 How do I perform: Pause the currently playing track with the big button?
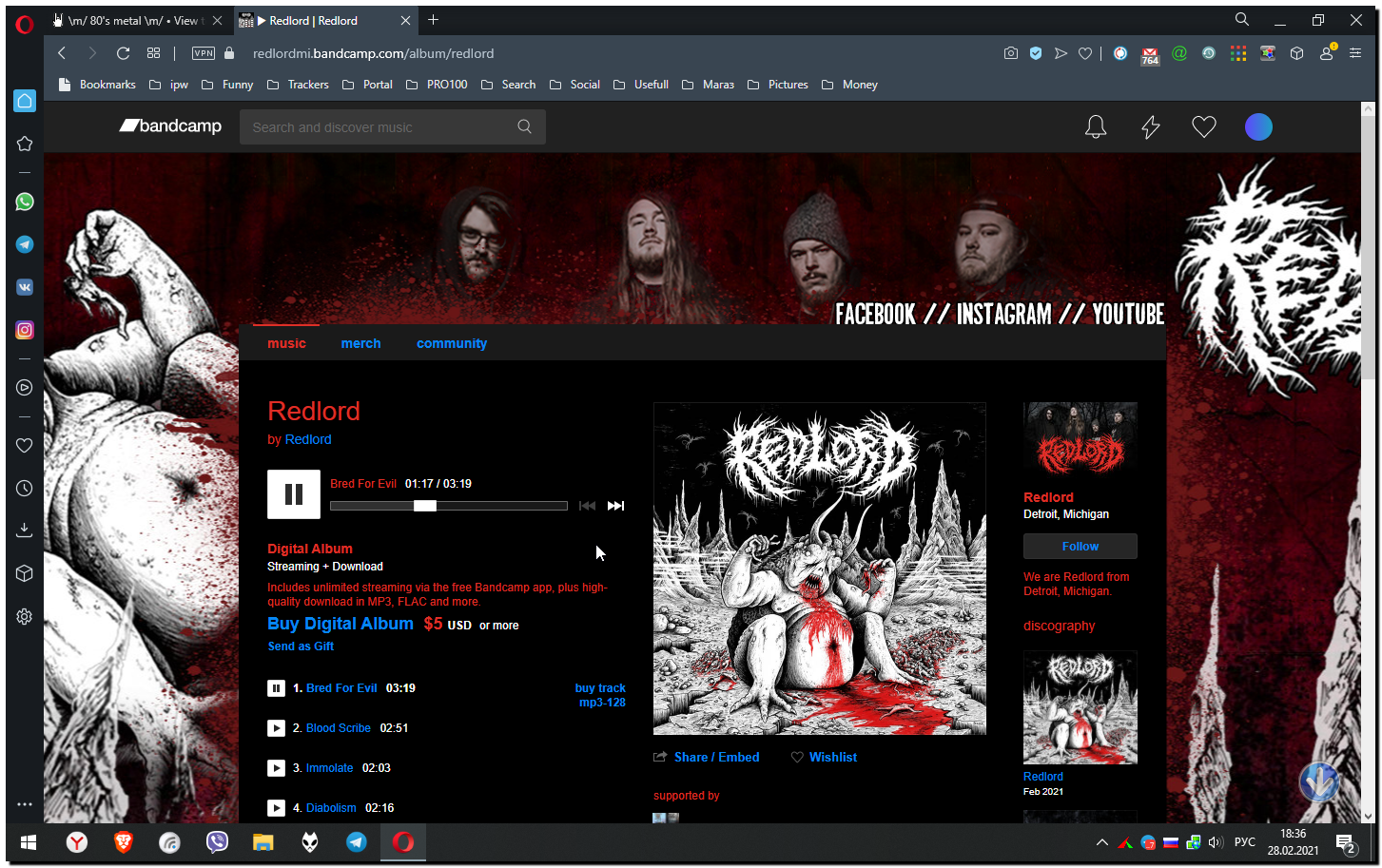point(294,494)
